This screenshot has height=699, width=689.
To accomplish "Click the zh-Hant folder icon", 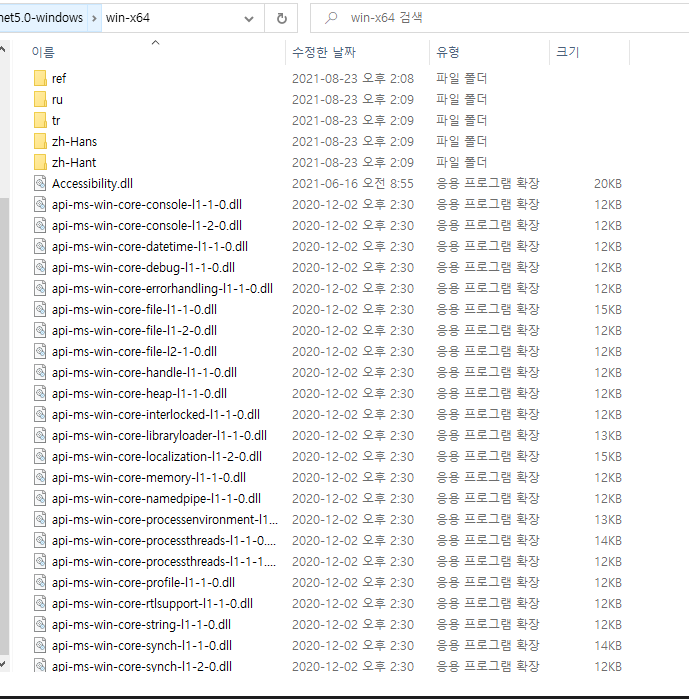I will tap(40, 162).
